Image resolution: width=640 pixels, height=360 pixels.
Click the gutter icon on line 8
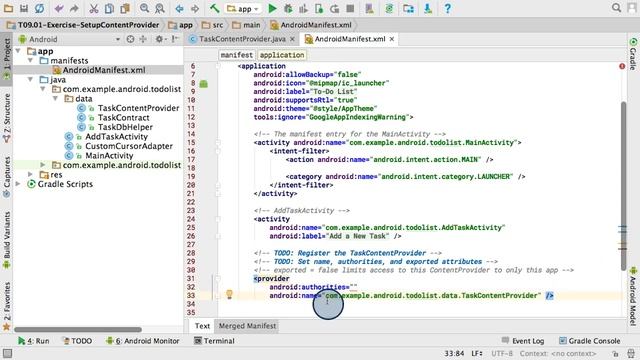[x=204, y=84]
